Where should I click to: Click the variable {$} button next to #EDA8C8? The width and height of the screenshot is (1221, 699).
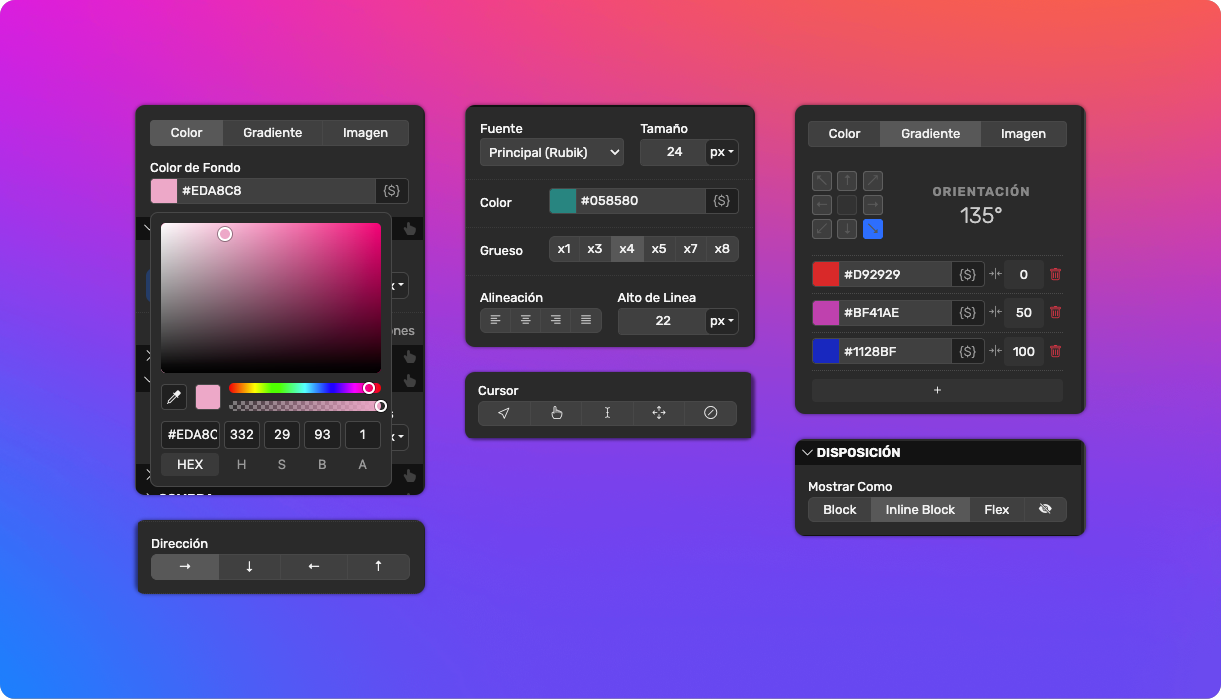(392, 190)
